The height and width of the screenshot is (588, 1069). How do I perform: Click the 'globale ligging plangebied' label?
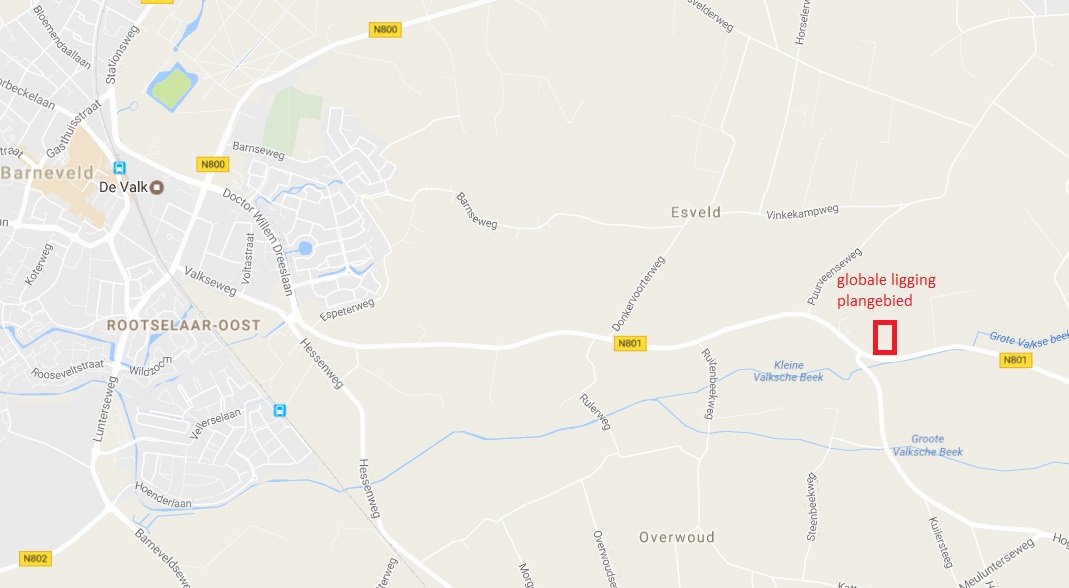click(886, 290)
